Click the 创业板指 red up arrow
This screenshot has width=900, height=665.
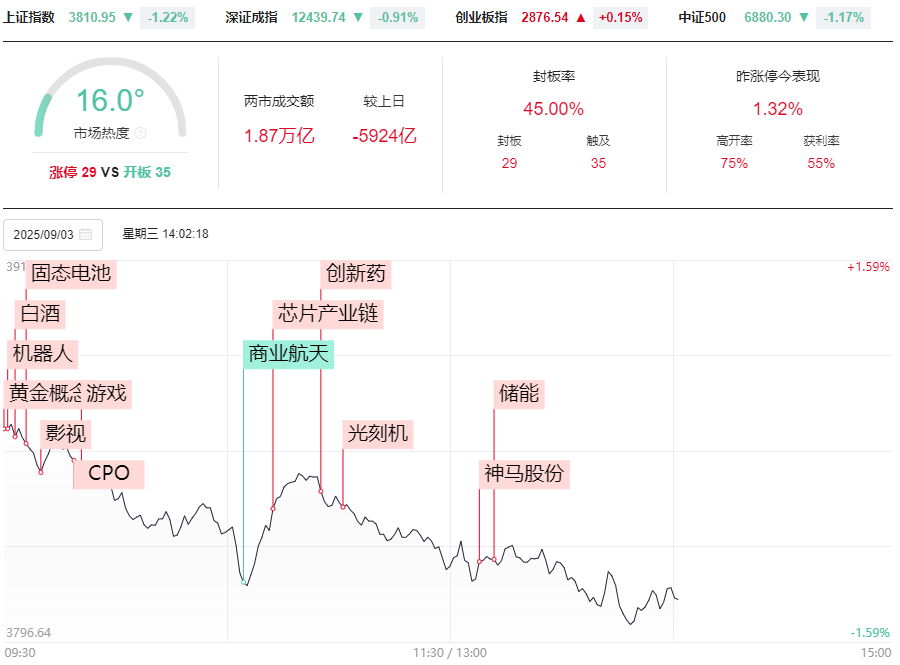580,17
